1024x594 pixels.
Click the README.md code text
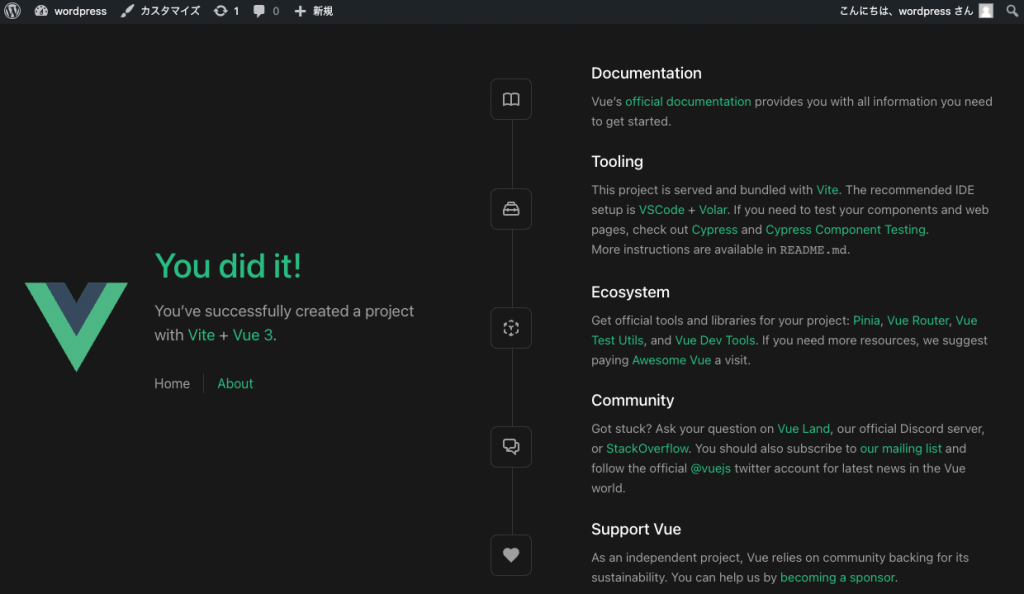pos(813,250)
